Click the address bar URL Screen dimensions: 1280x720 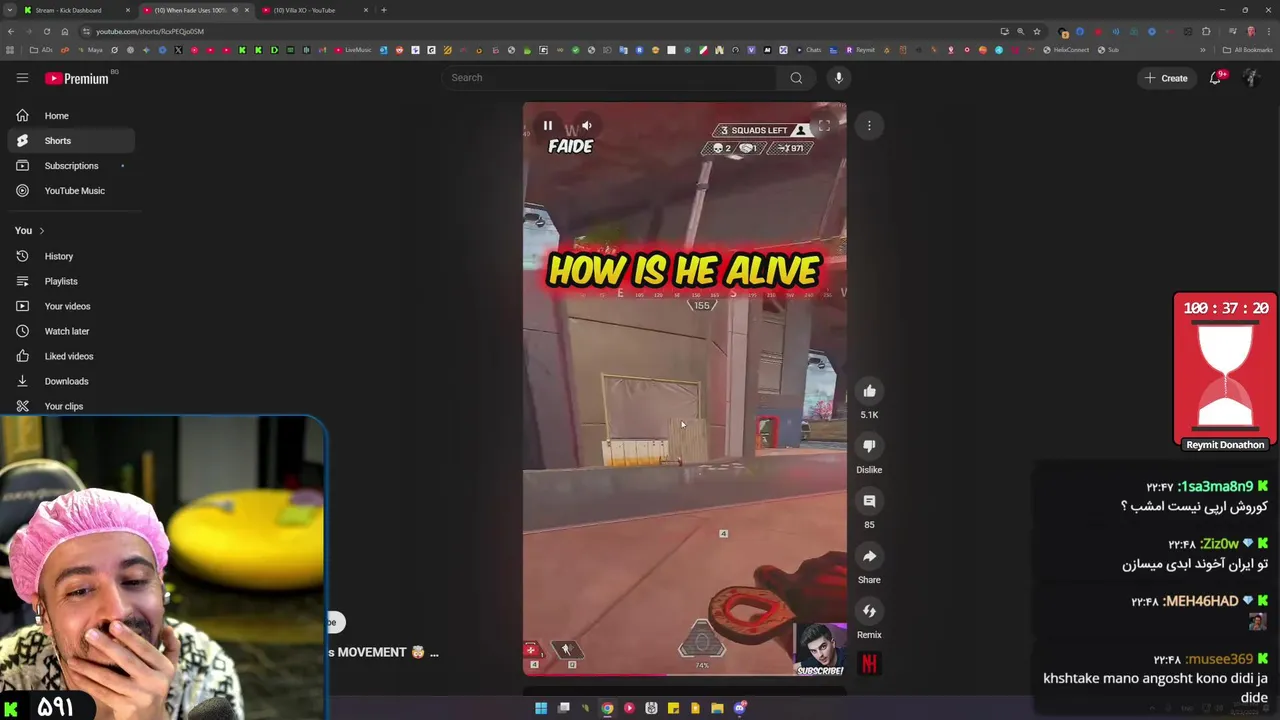pyautogui.click(x=150, y=31)
